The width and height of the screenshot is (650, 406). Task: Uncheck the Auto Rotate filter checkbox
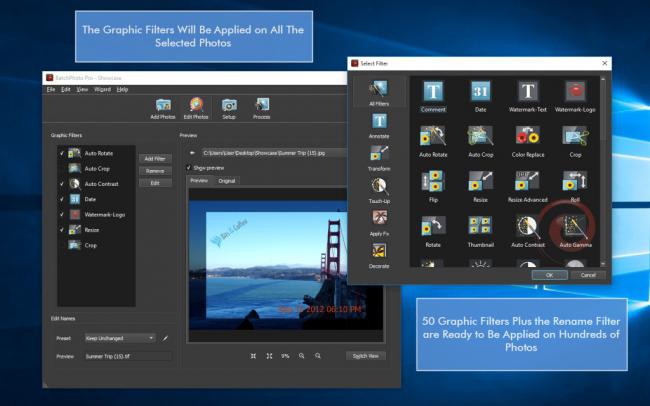62,153
